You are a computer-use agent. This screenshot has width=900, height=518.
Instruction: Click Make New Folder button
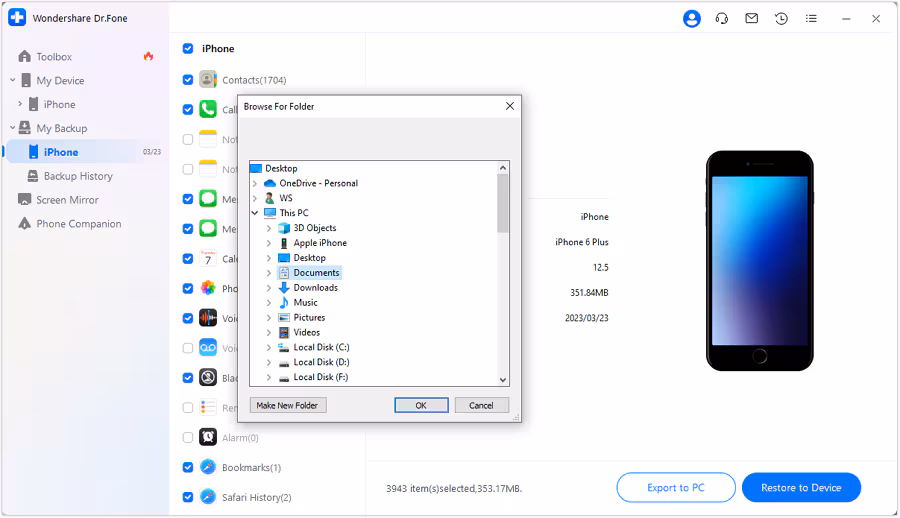coord(288,405)
